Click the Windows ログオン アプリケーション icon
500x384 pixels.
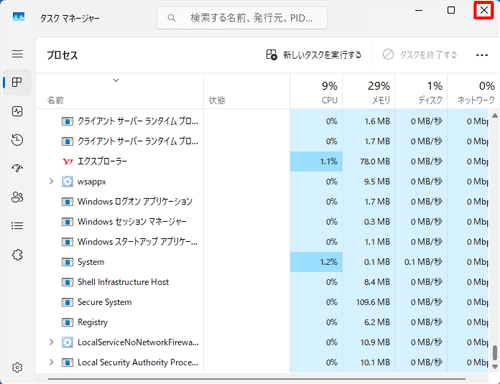point(67,202)
